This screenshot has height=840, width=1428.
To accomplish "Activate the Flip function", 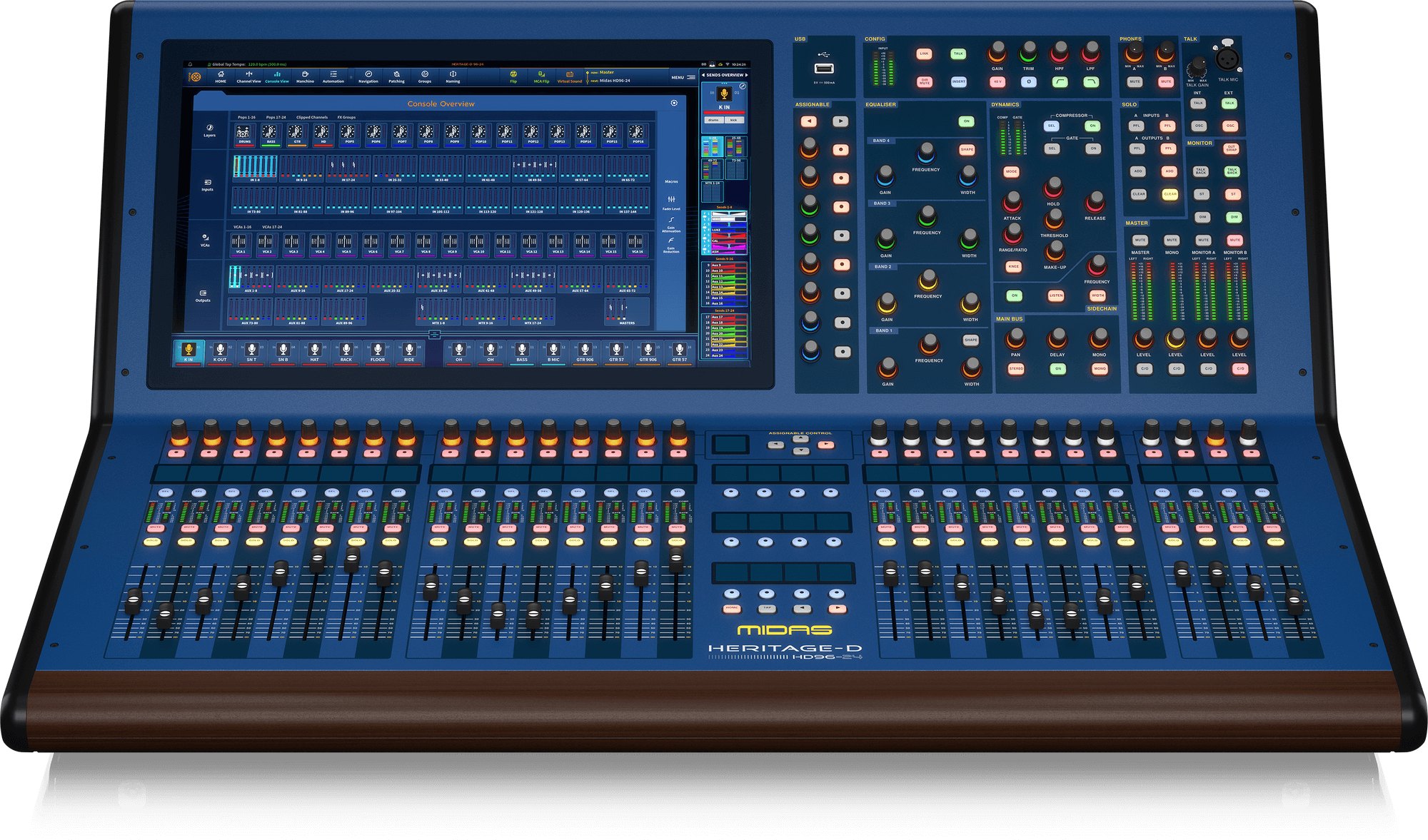I will (x=513, y=79).
